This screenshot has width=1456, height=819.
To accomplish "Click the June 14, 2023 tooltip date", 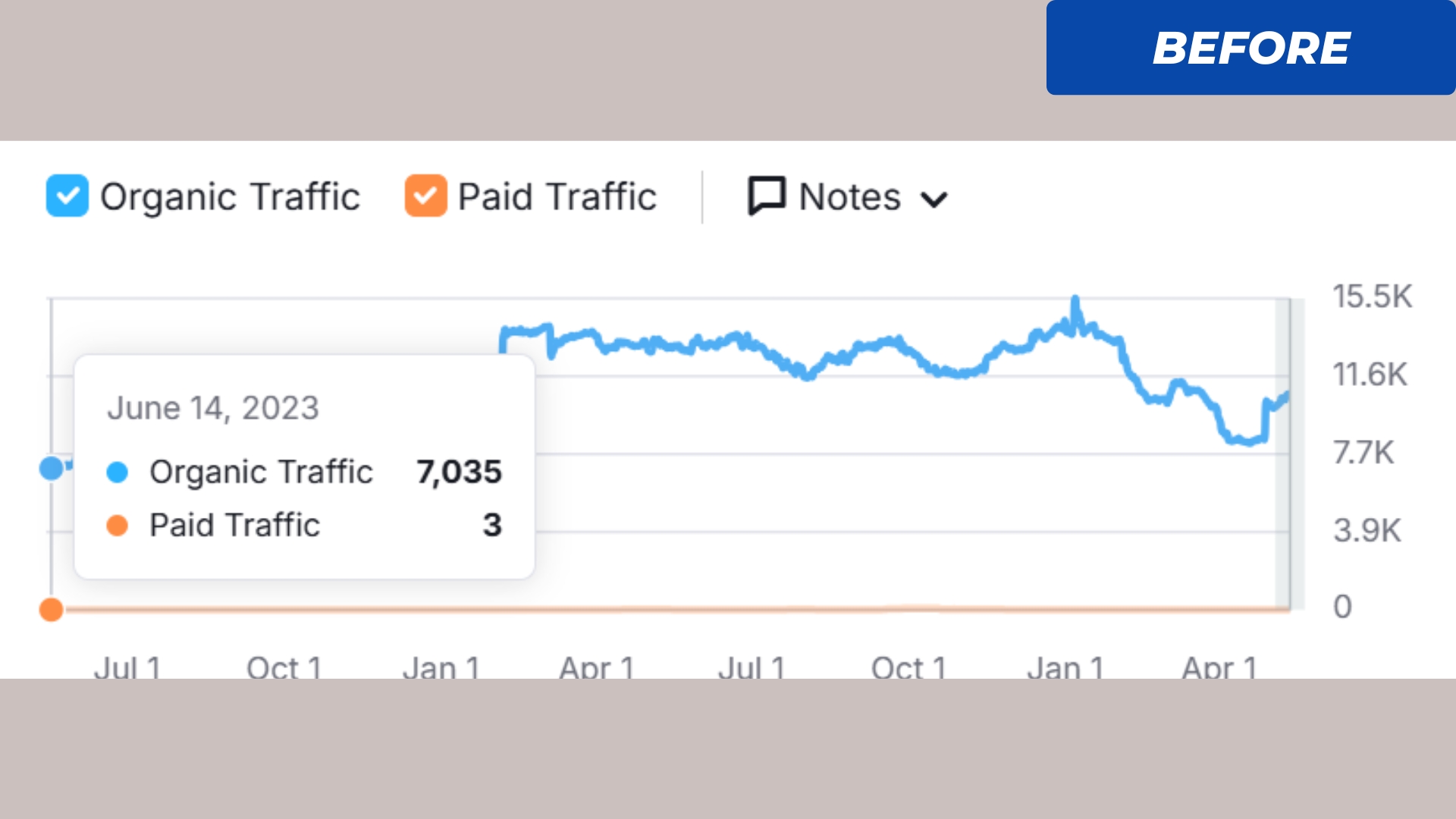I will (213, 408).
